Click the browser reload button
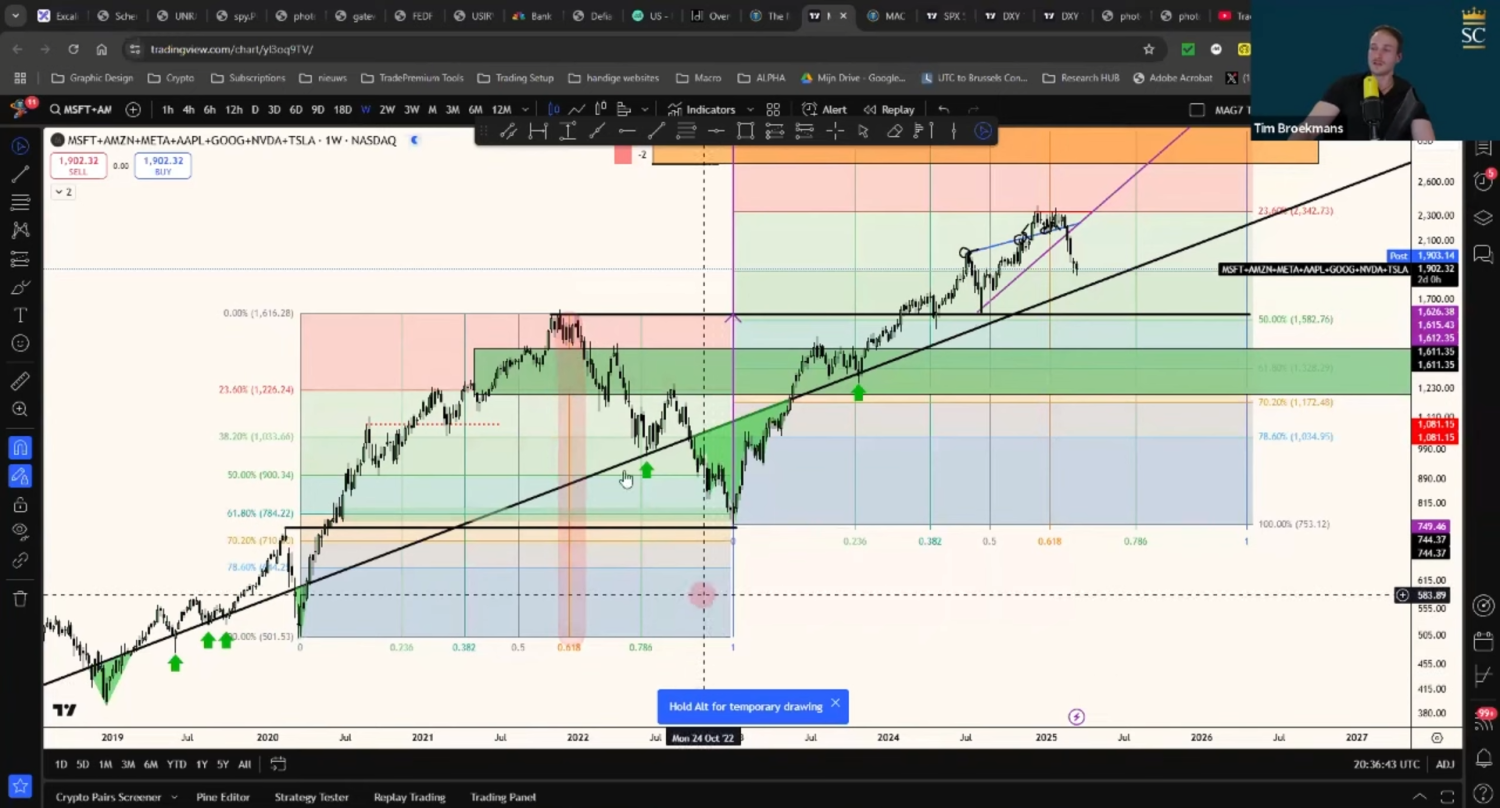 click(73, 49)
